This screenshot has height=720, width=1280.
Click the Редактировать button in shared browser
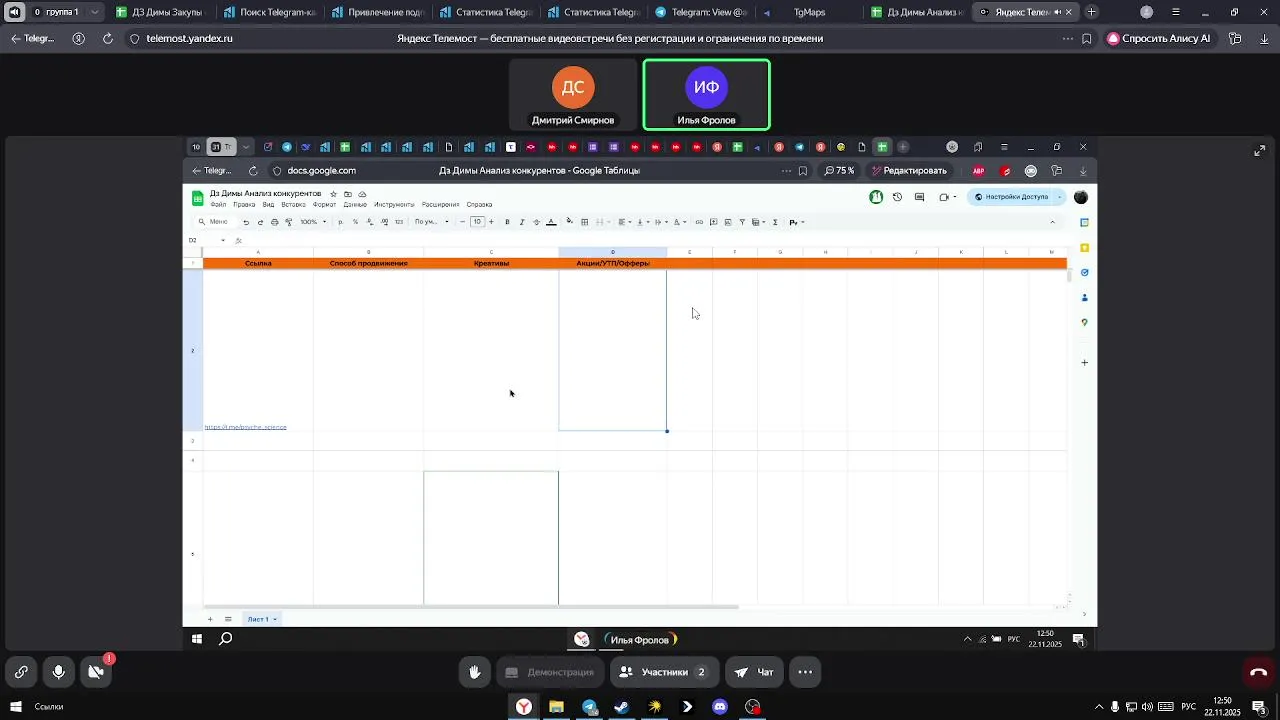tap(909, 171)
